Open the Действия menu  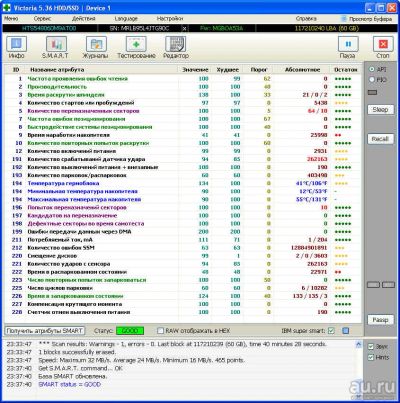click(x=84, y=19)
